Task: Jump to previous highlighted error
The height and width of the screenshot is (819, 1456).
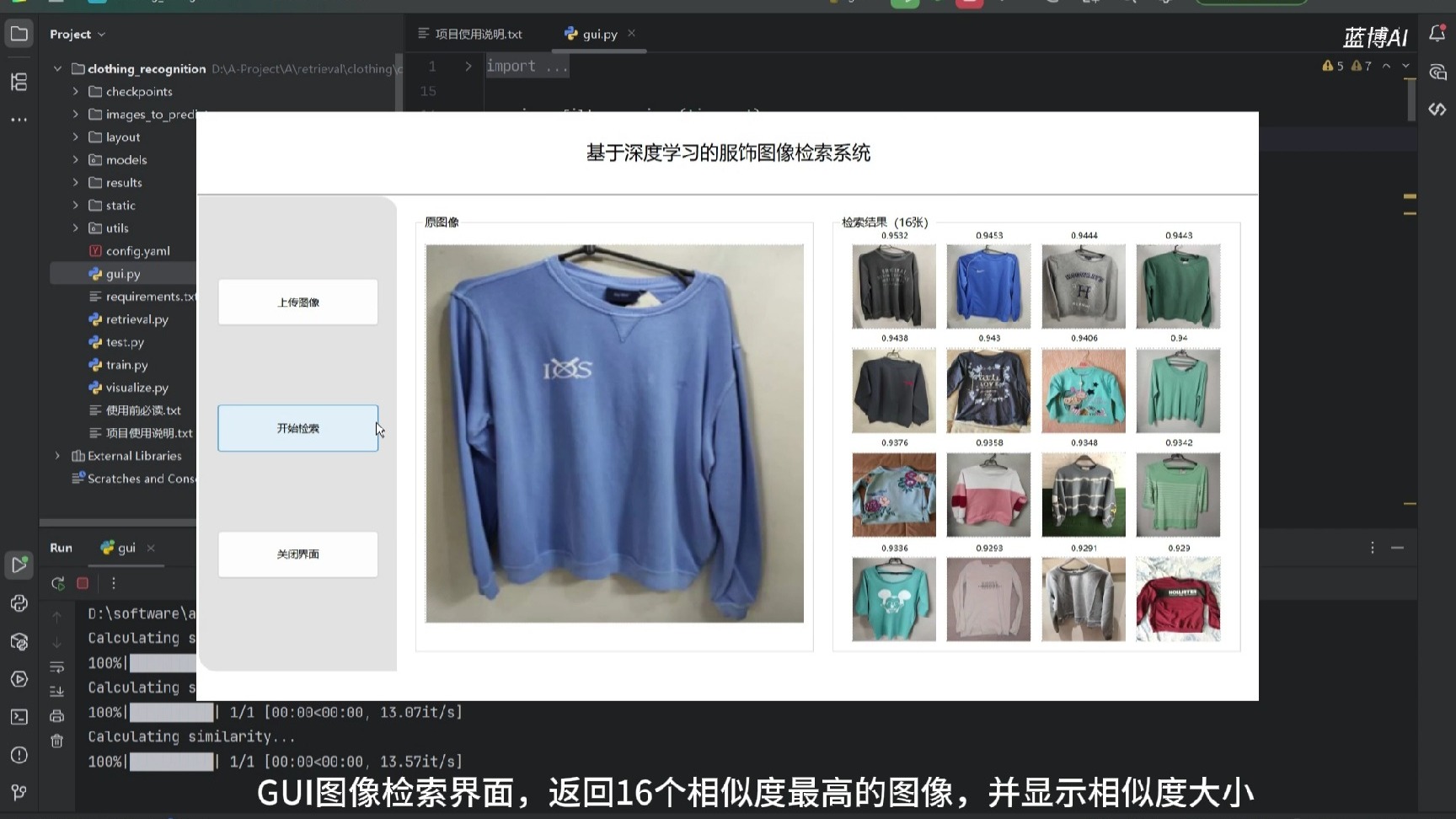Action: [1386, 66]
